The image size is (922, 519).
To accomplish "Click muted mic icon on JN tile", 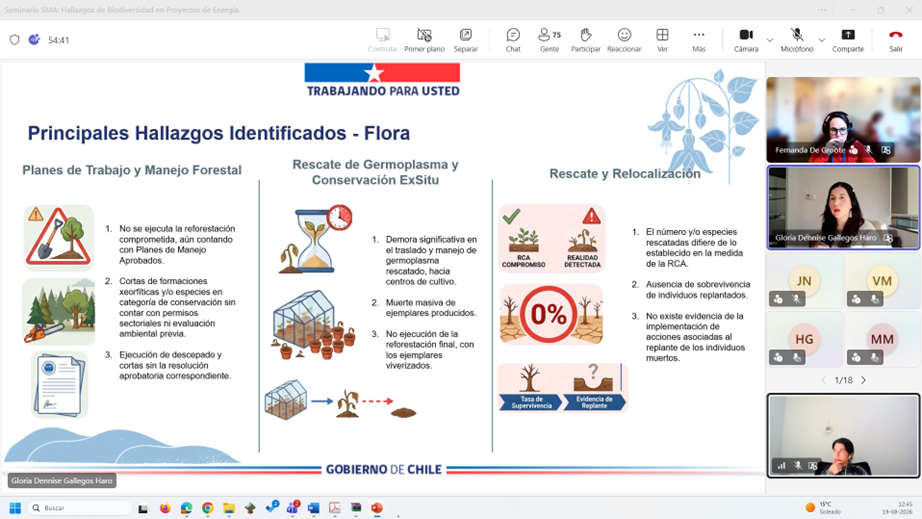I will pos(796,299).
